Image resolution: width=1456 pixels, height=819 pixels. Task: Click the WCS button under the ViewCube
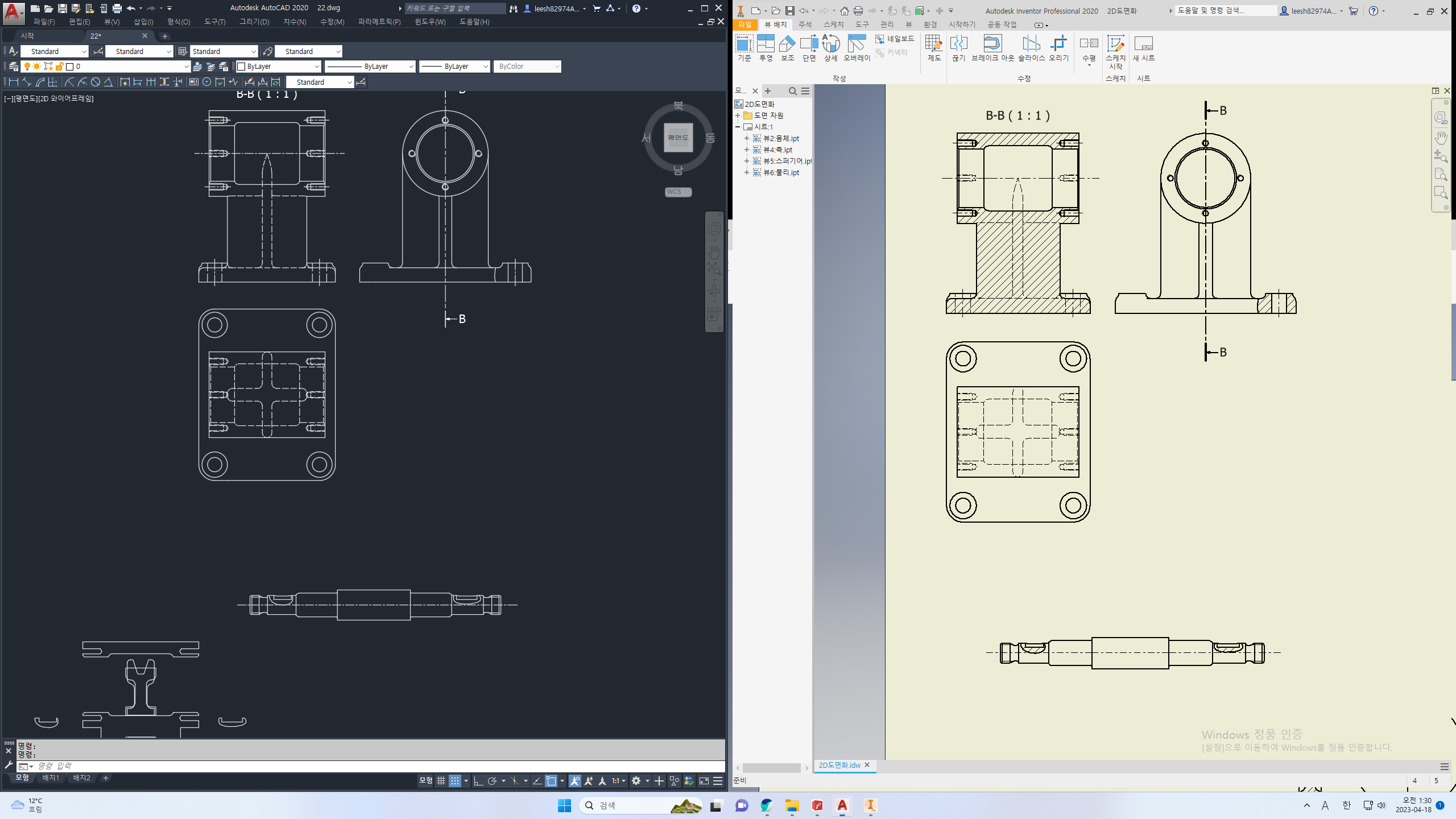[x=678, y=192]
